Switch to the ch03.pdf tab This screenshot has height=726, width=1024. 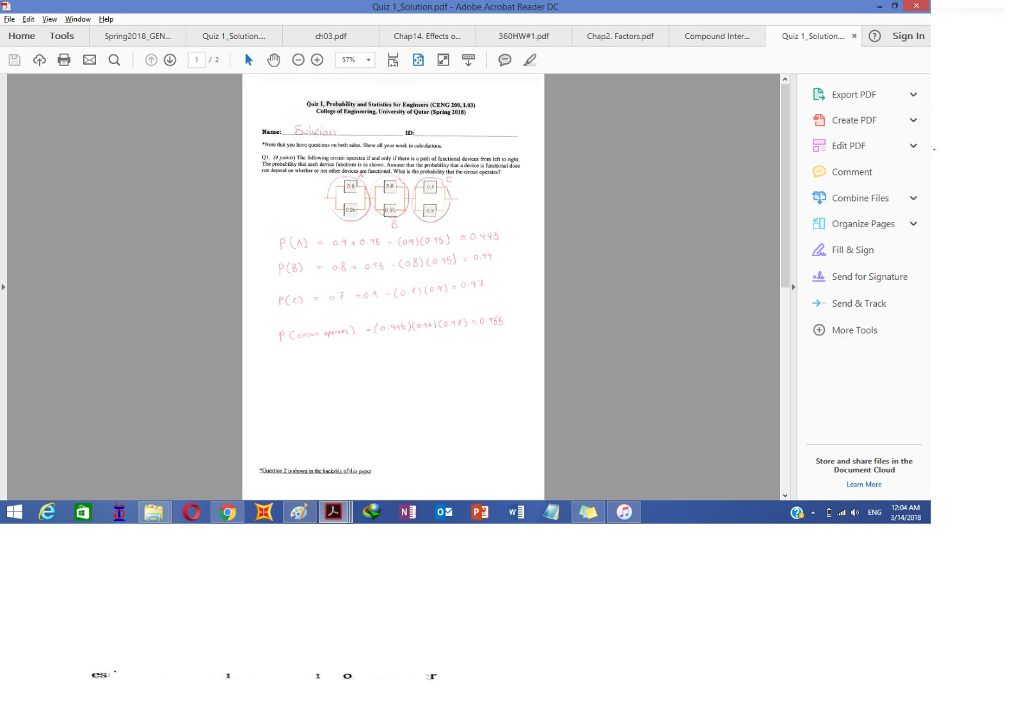pos(330,35)
